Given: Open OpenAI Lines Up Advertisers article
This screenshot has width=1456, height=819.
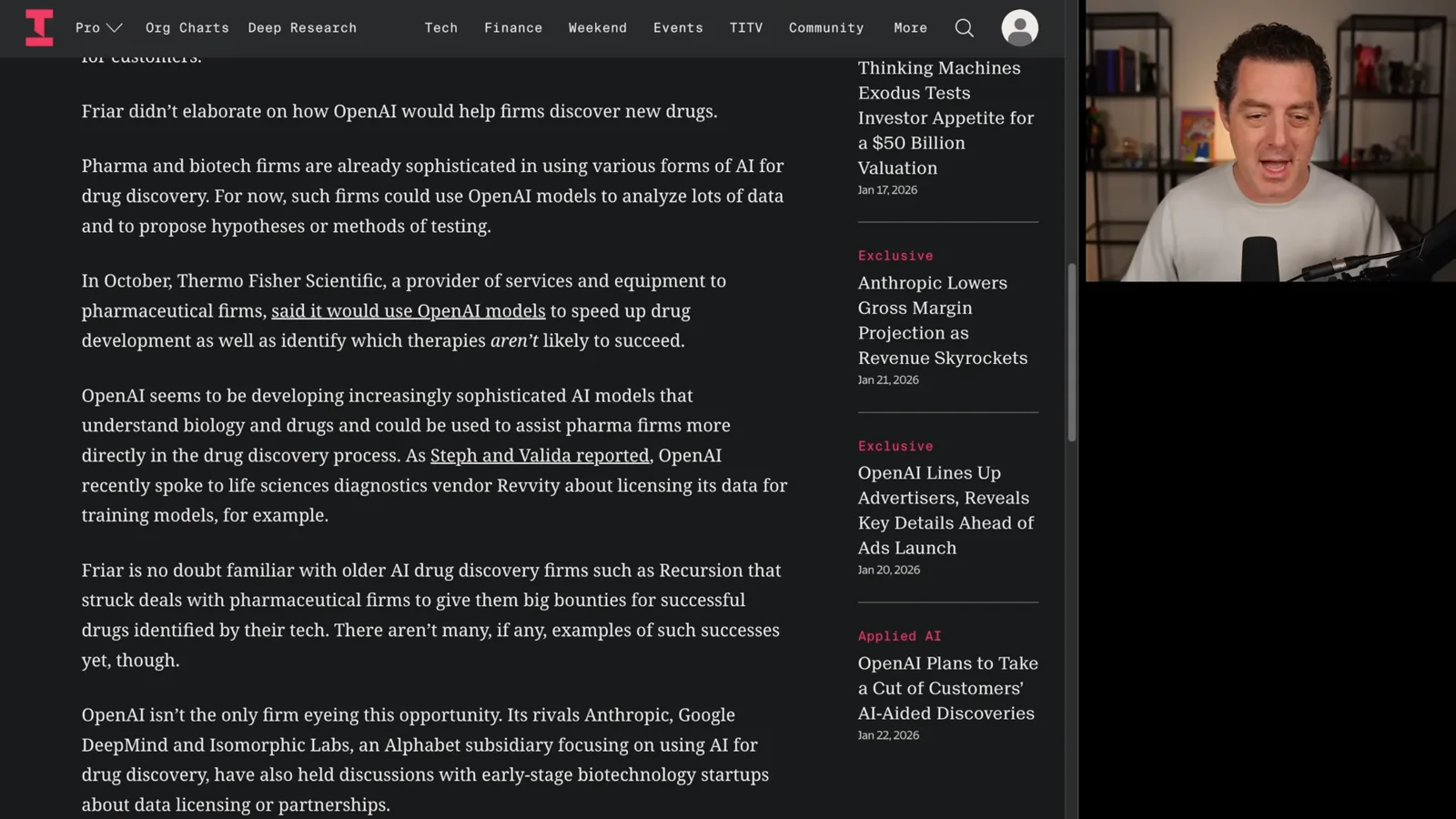Looking at the screenshot, I should pyautogui.click(x=945, y=511).
